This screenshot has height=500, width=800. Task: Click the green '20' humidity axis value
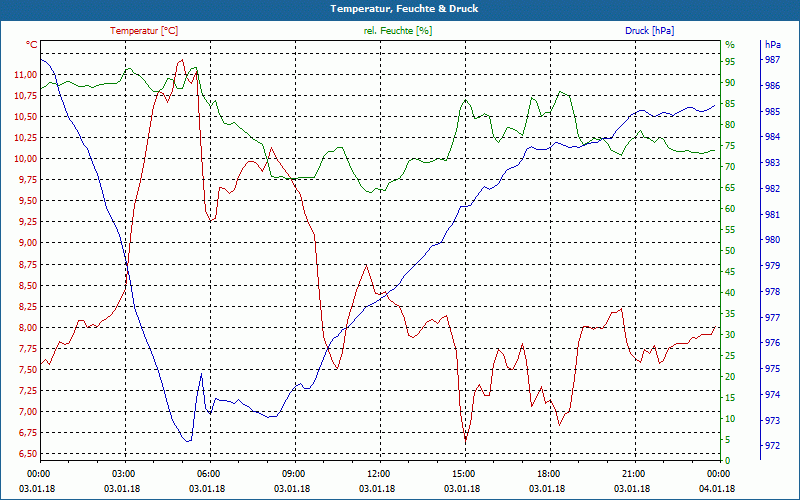(730, 377)
